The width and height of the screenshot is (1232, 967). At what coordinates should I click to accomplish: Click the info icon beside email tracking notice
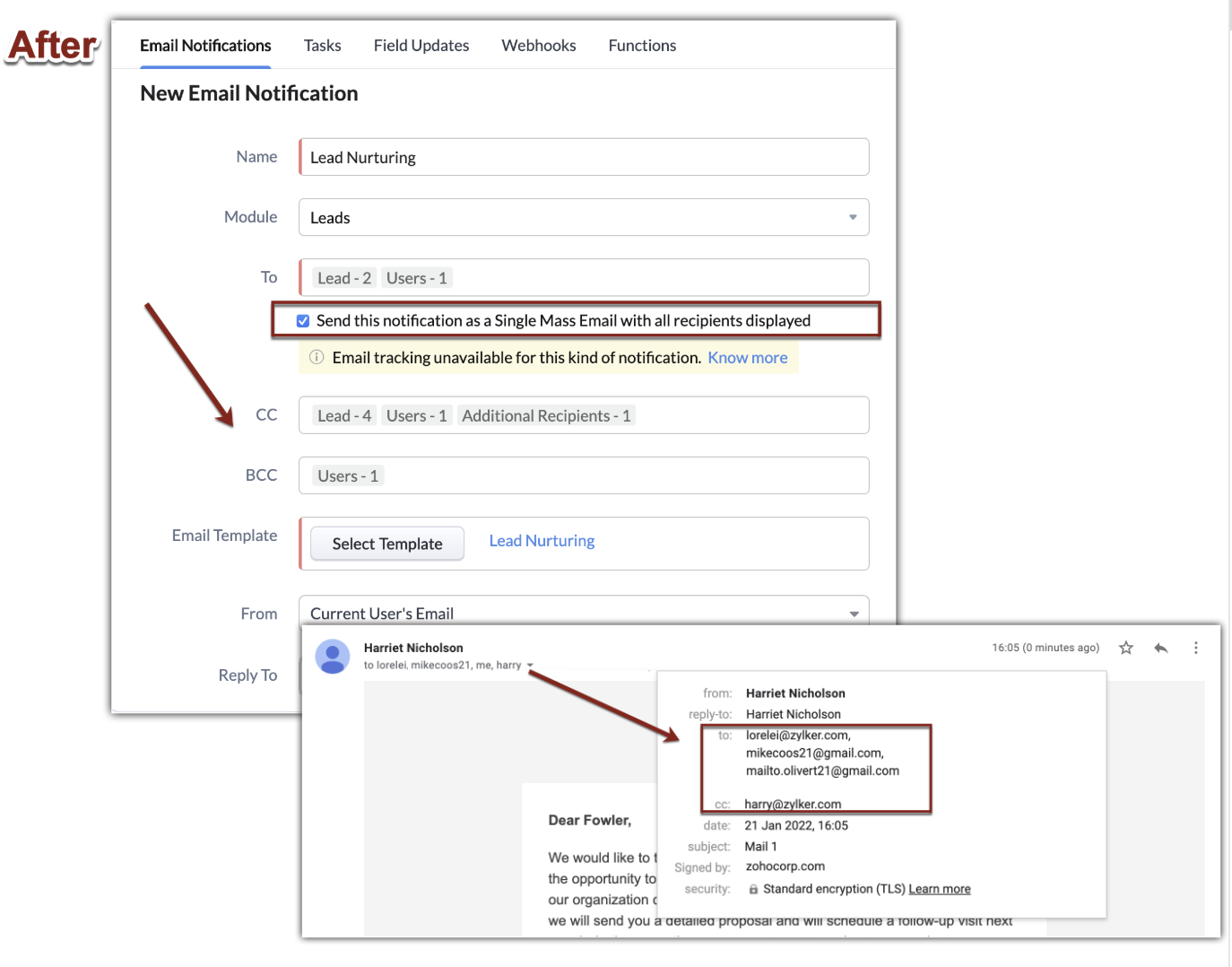(317, 357)
